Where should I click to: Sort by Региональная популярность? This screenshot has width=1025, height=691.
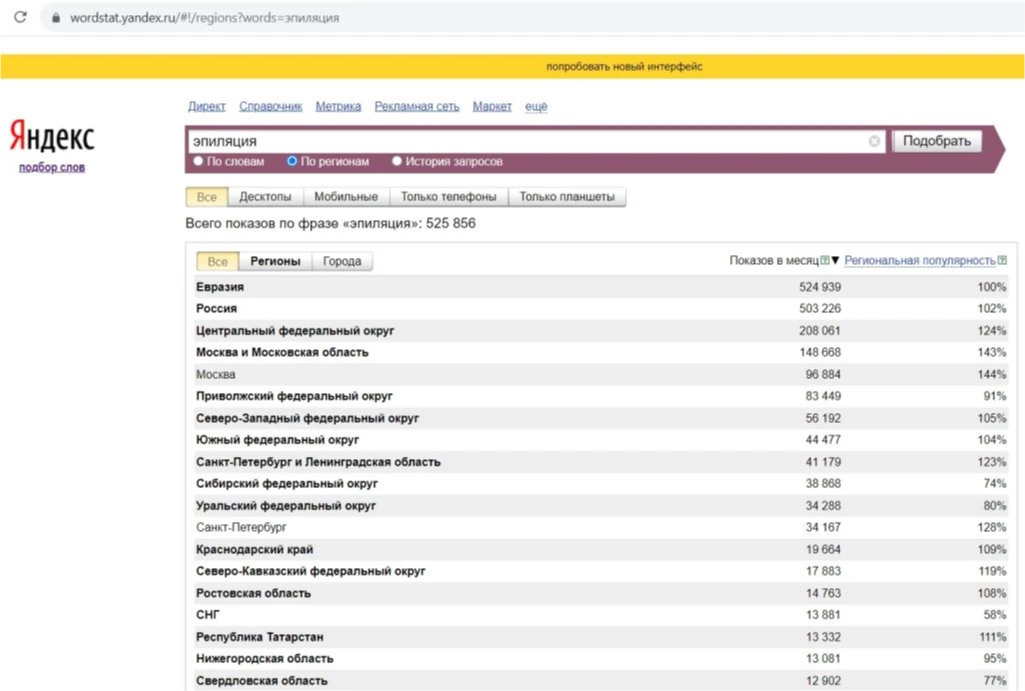[920, 260]
